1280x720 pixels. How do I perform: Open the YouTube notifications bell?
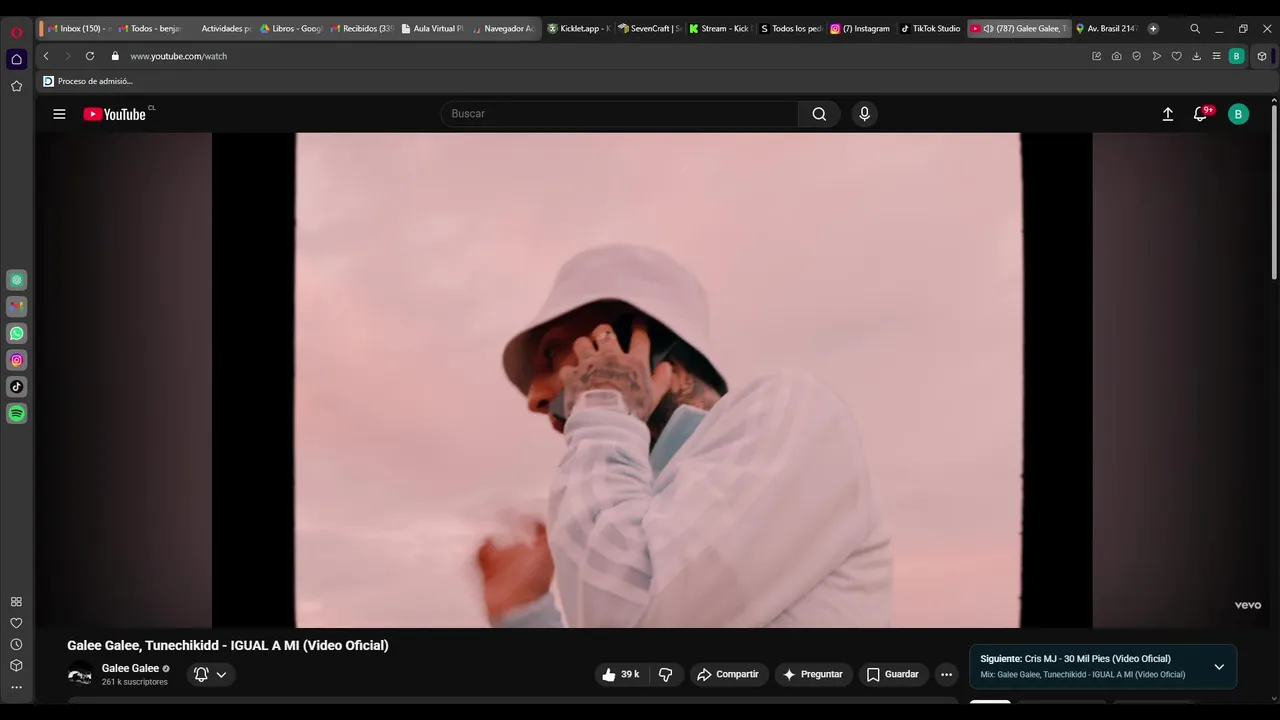(x=1201, y=114)
